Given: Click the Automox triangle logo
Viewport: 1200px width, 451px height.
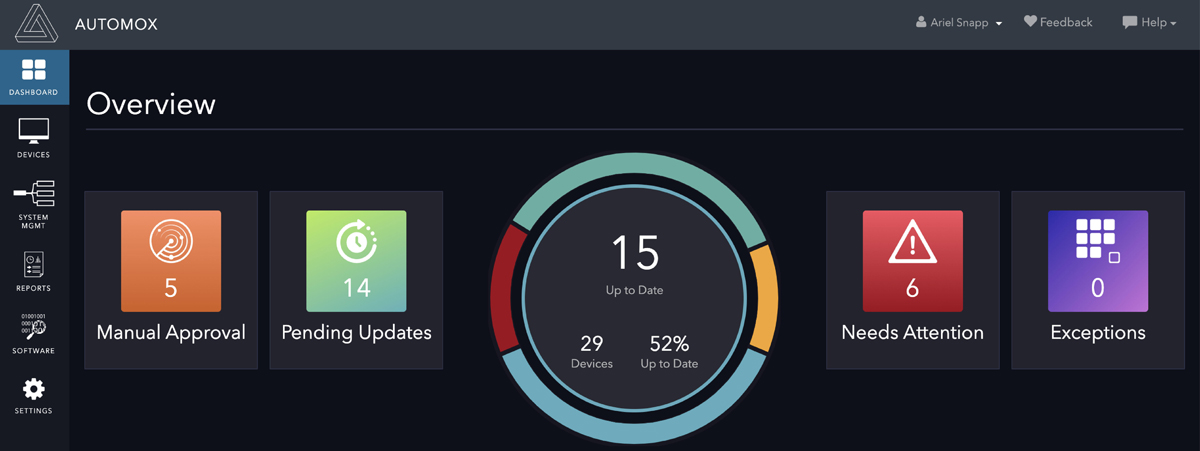Looking at the screenshot, I should click(x=36, y=24).
